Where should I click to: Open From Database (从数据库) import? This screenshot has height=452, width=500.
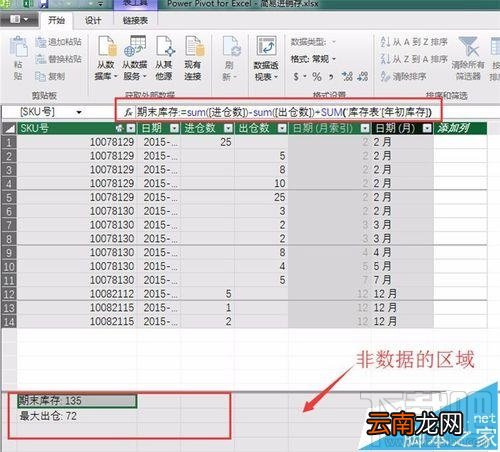106,58
